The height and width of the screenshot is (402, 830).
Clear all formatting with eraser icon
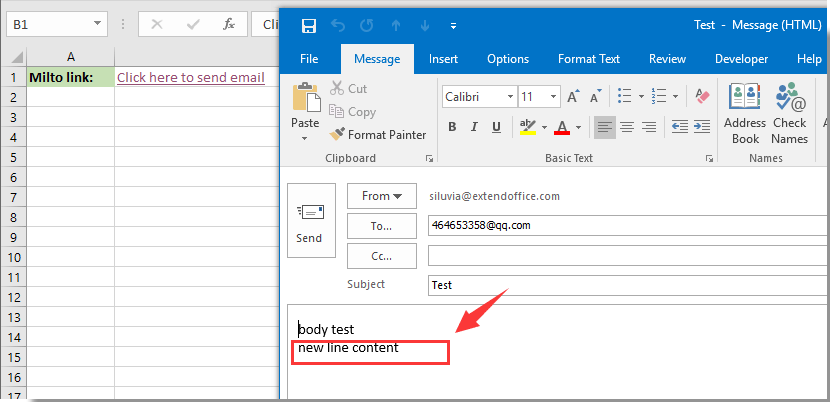701,96
